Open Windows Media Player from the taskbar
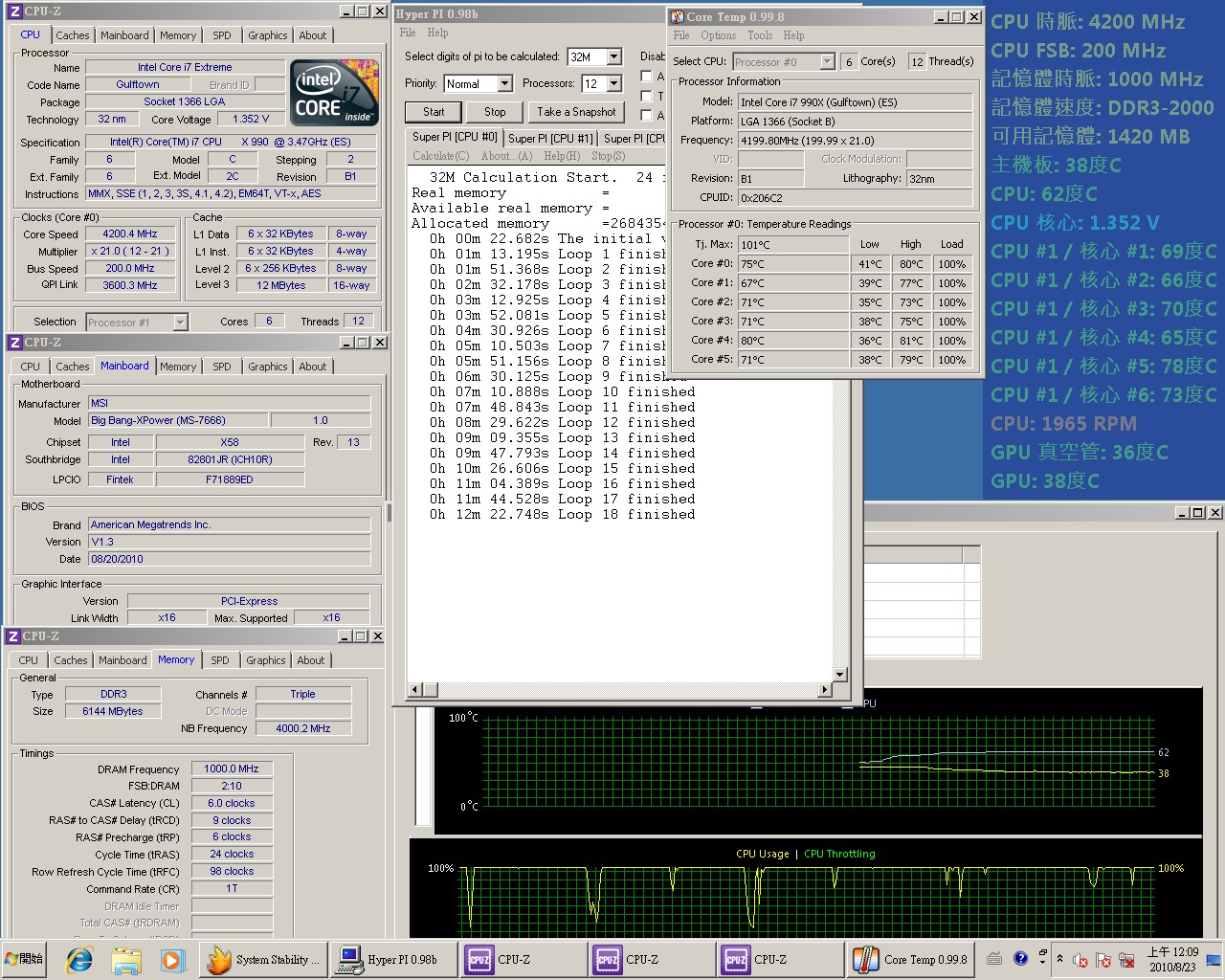The width and height of the screenshot is (1225, 980). [x=172, y=959]
